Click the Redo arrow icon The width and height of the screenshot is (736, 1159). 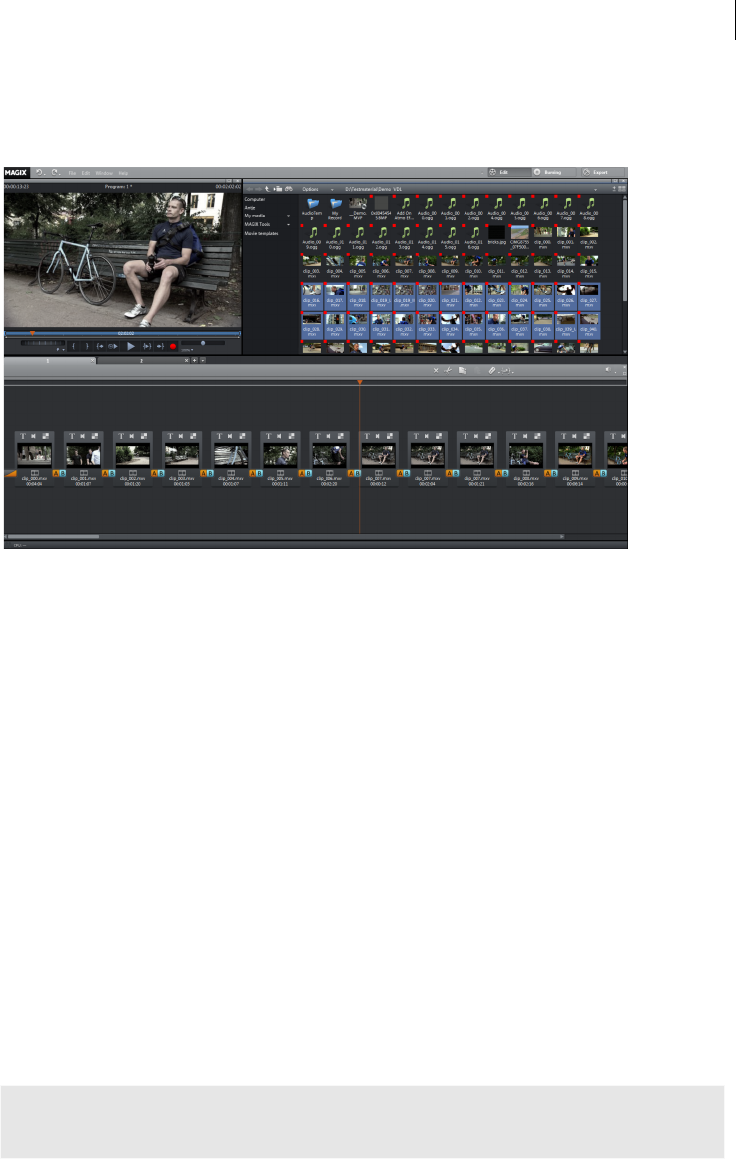point(55,172)
